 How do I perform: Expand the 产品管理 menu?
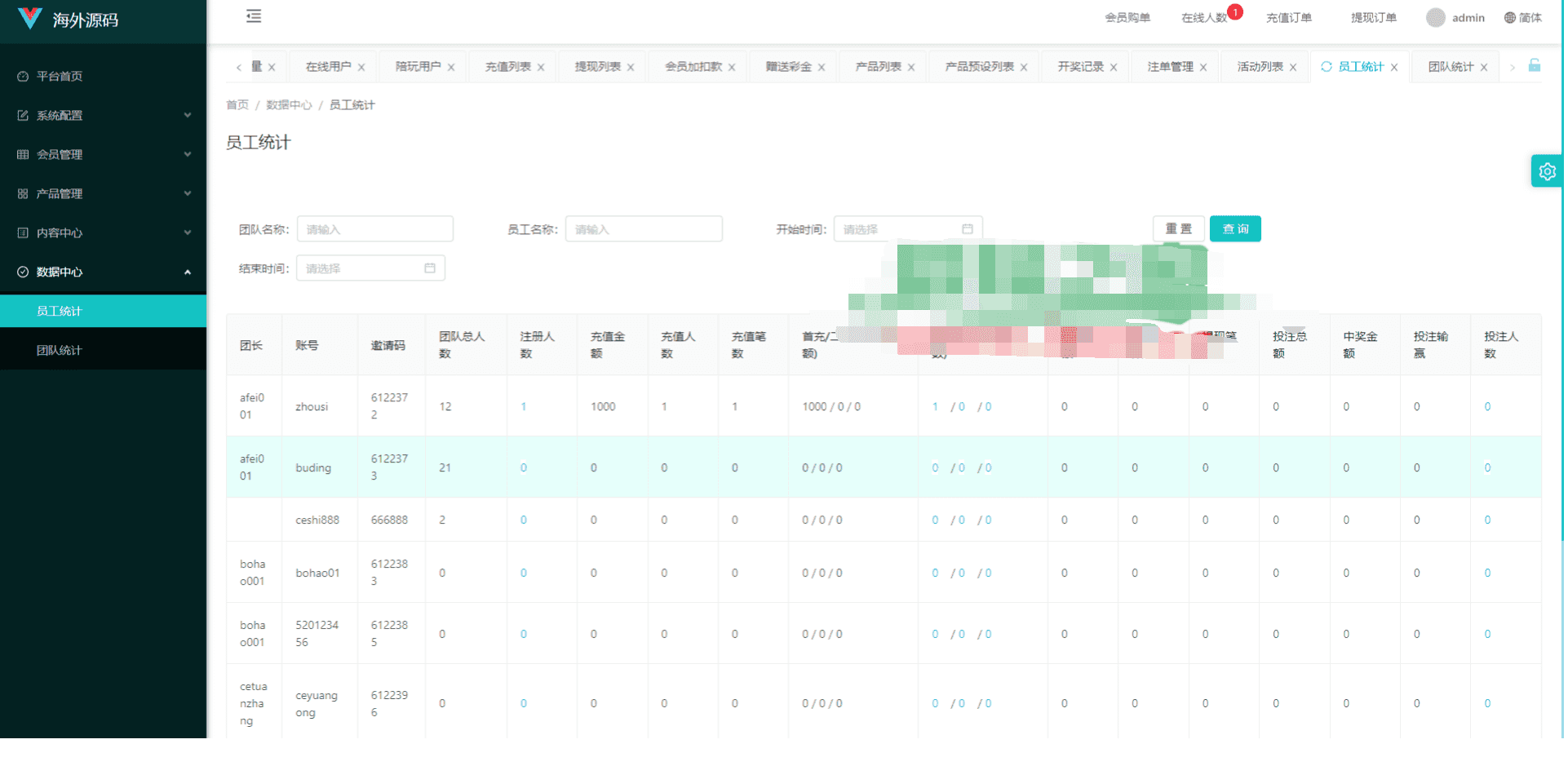tap(104, 194)
